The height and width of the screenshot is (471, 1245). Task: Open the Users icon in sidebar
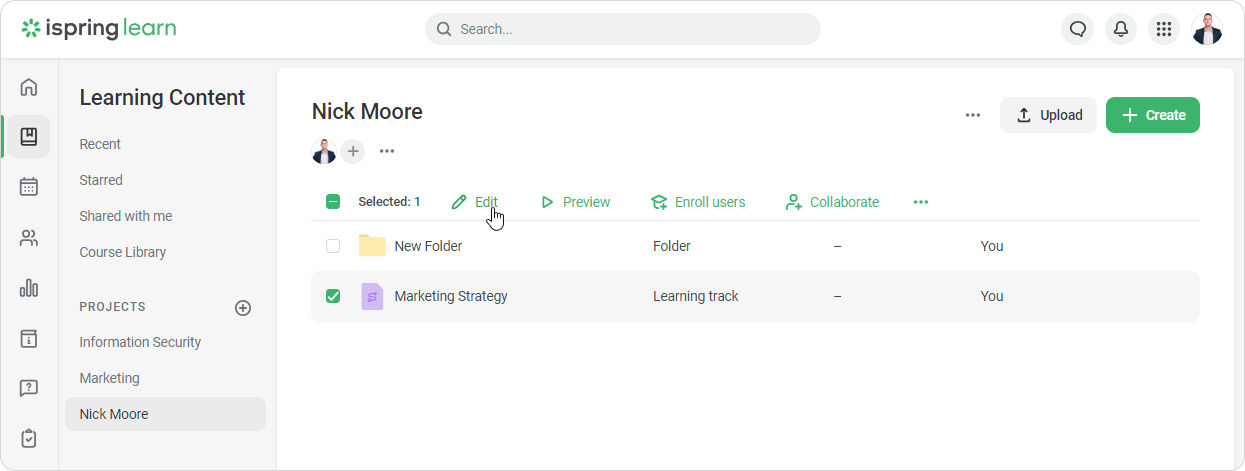click(x=29, y=238)
